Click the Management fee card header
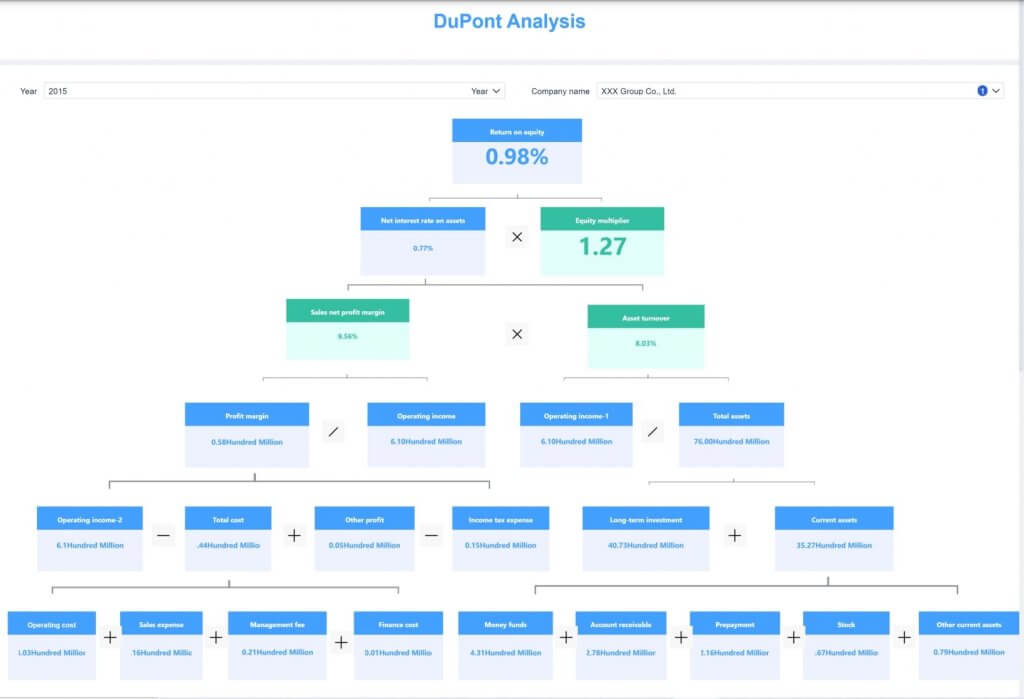The image size is (1024, 699). [277, 624]
